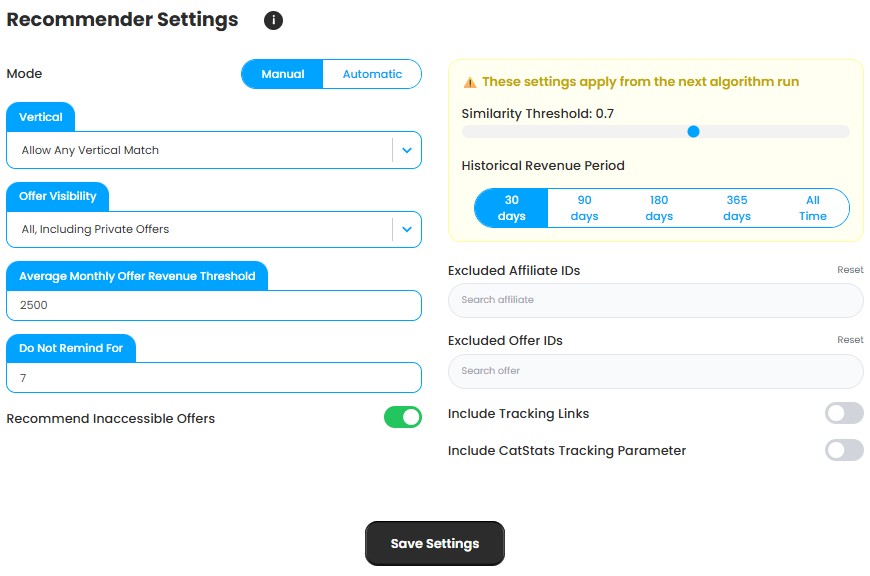
Task: Select the 365 days historical period
Action: click(737, 207)
